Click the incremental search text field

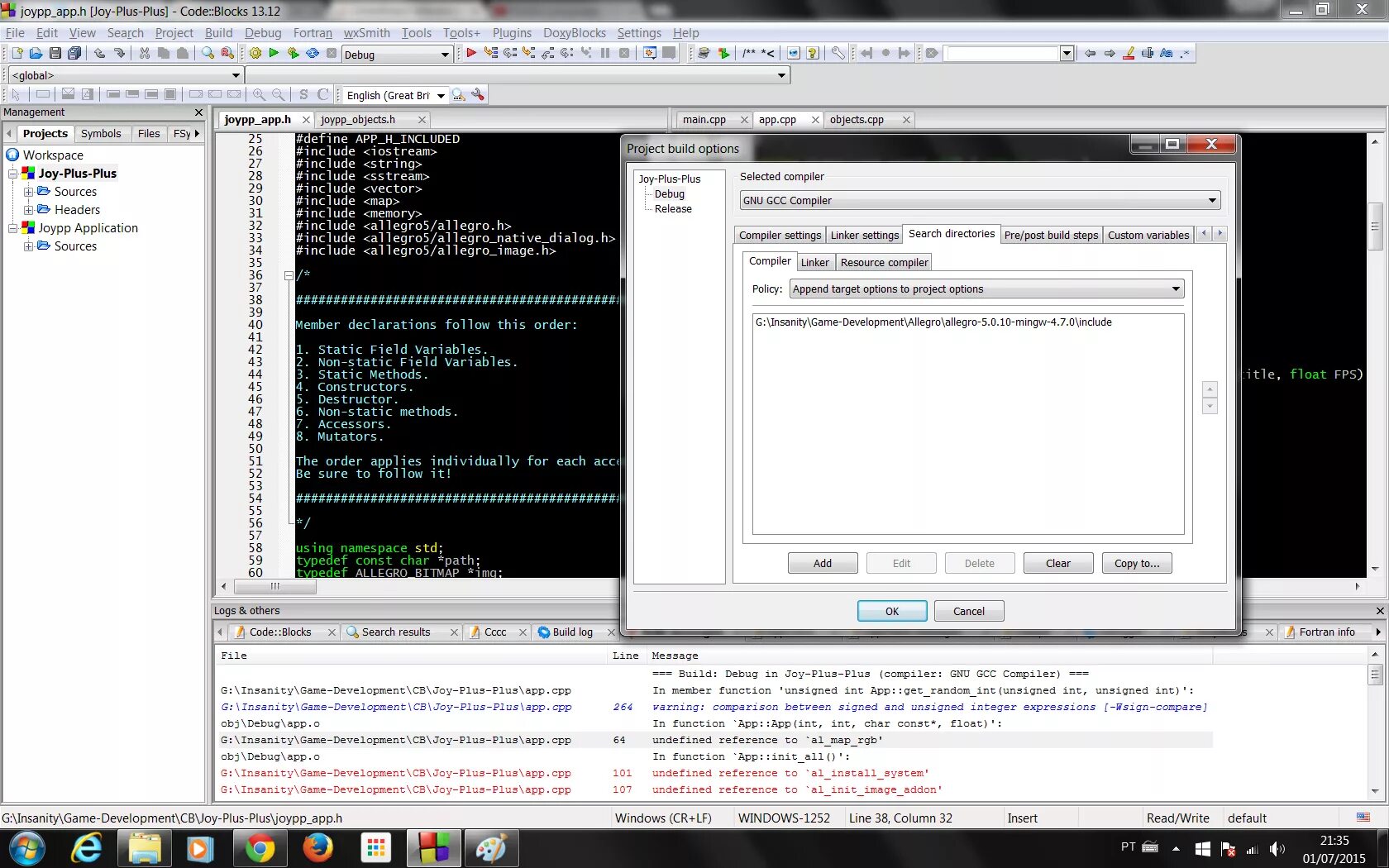tap(1001, 54)
